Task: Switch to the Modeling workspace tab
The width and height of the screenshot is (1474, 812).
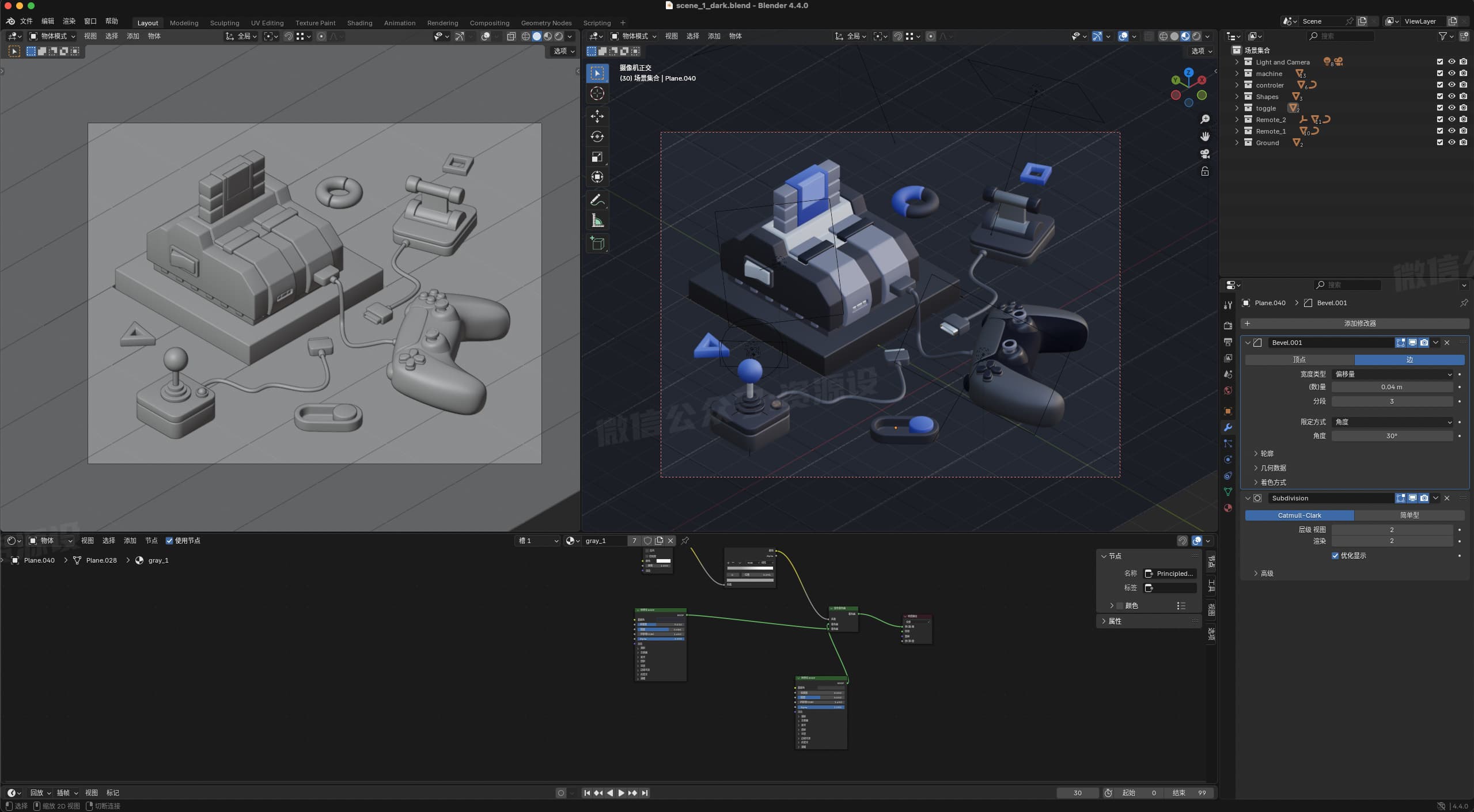Action: pos(184,23)
